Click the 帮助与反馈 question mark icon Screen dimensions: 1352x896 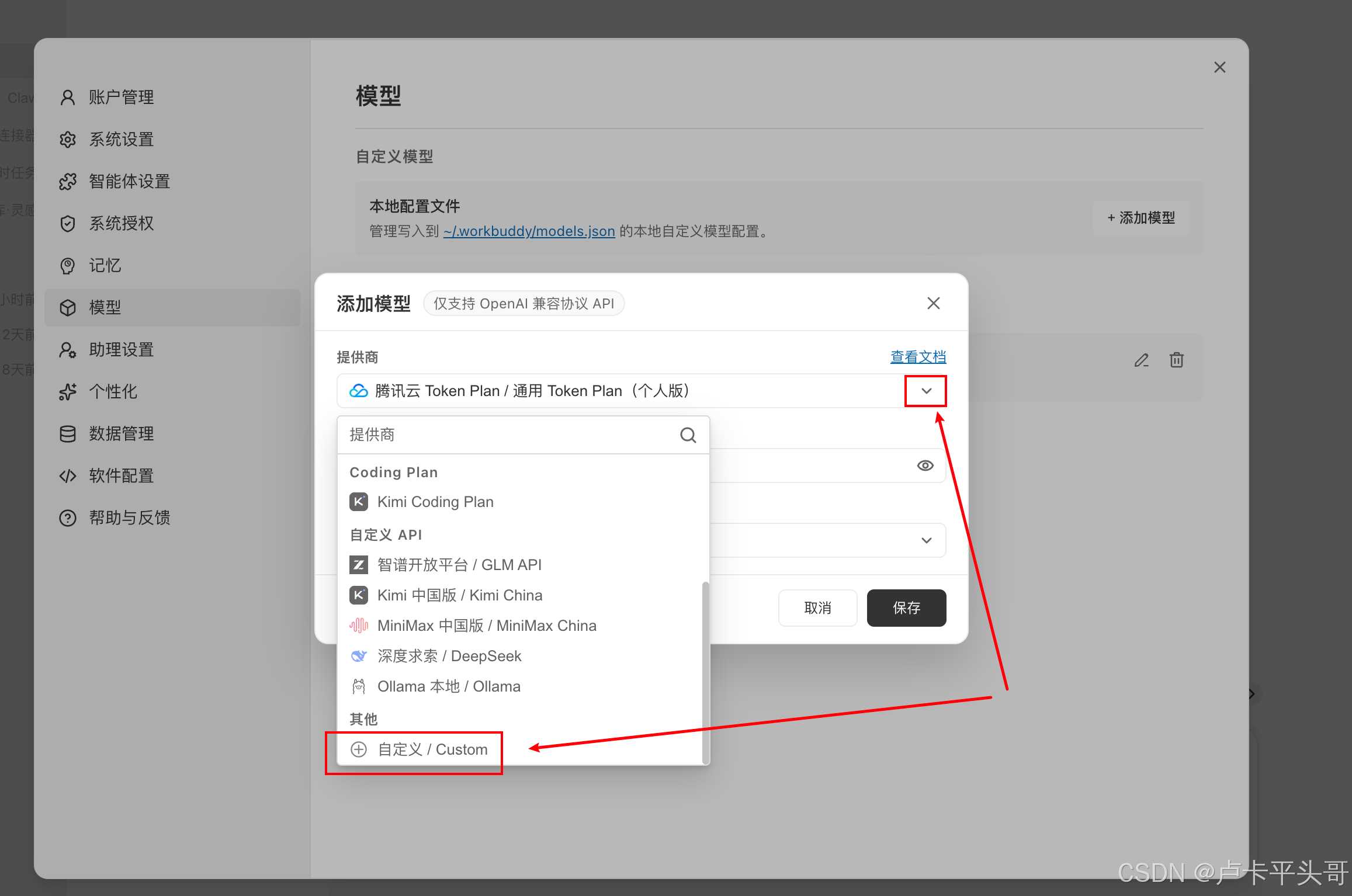[x=68, y=518]
